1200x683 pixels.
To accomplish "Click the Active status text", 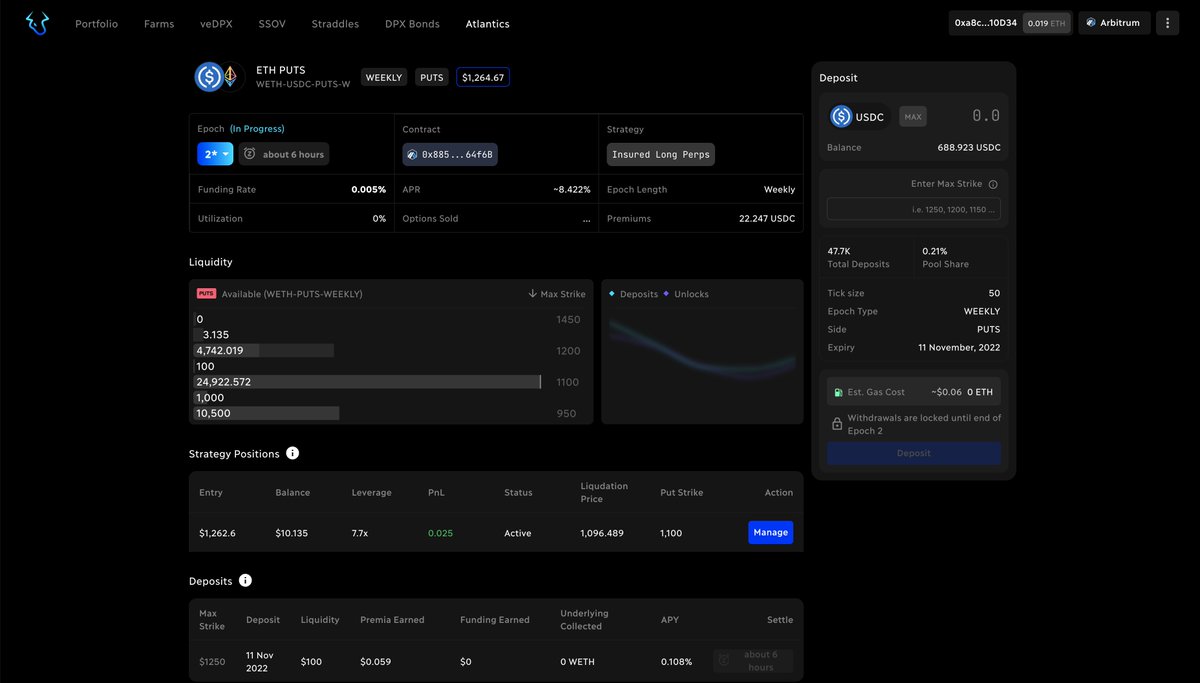I will [x=518, y=533].
